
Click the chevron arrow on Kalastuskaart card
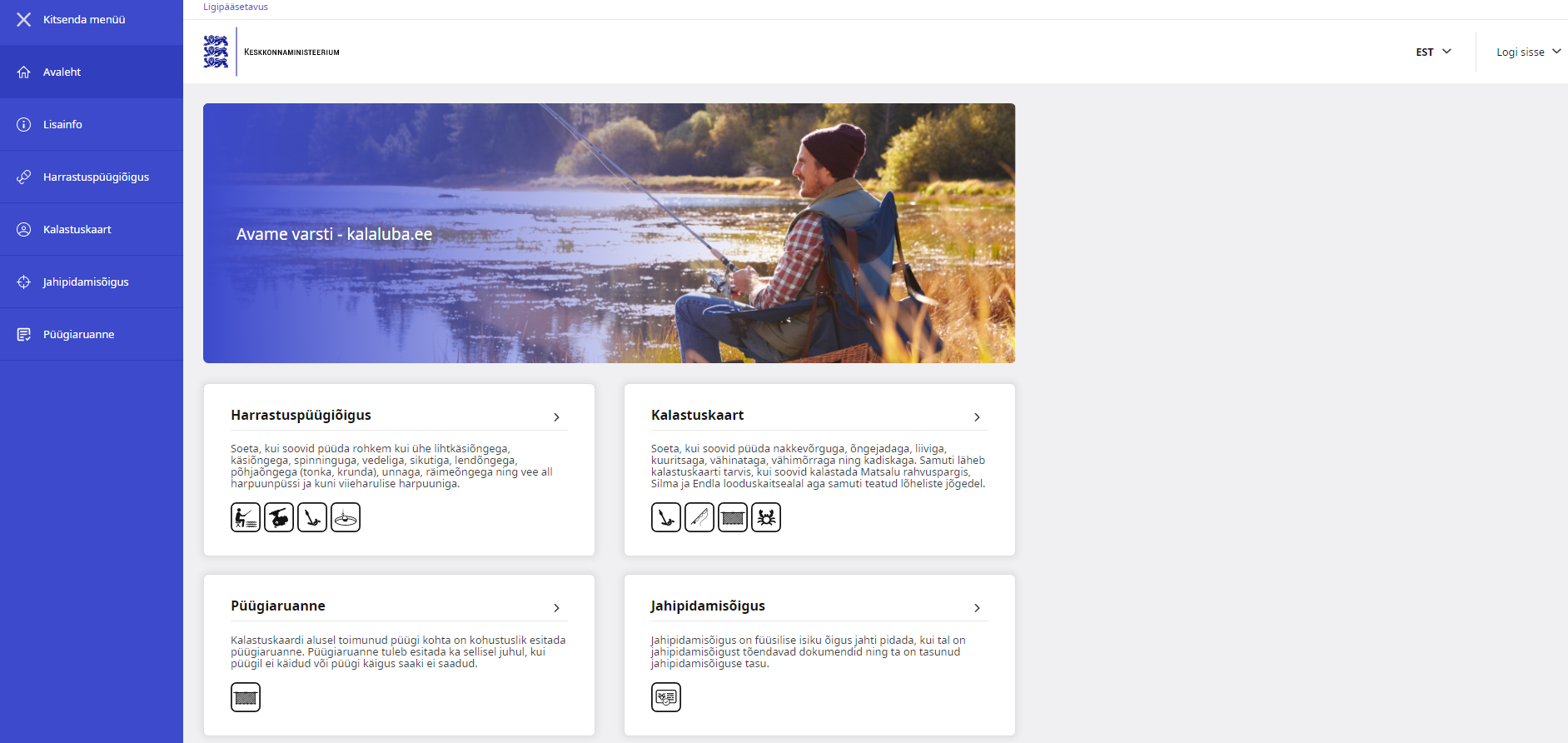978,416
